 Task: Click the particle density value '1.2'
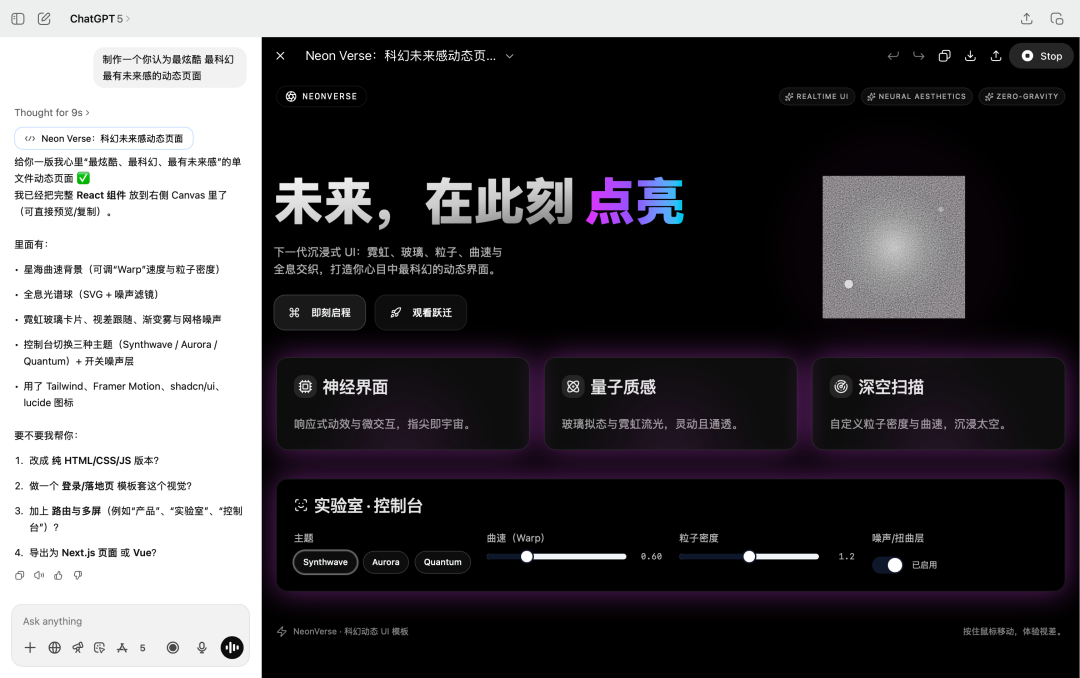pos(847,557)
